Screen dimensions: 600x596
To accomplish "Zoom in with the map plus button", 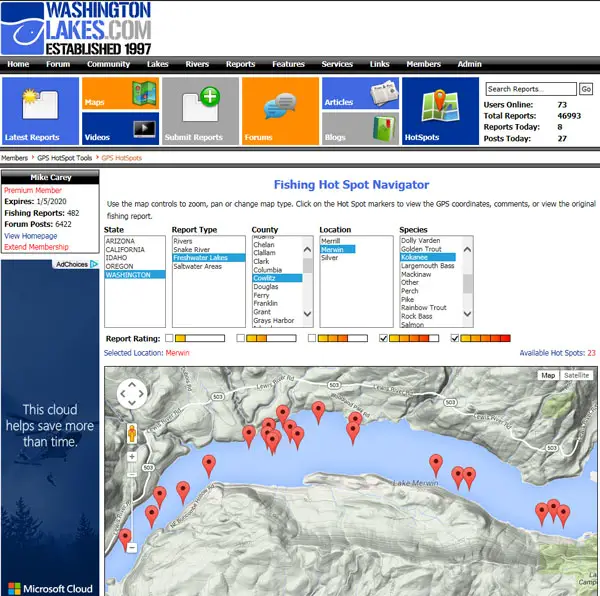I will click(x=132, y=456).
